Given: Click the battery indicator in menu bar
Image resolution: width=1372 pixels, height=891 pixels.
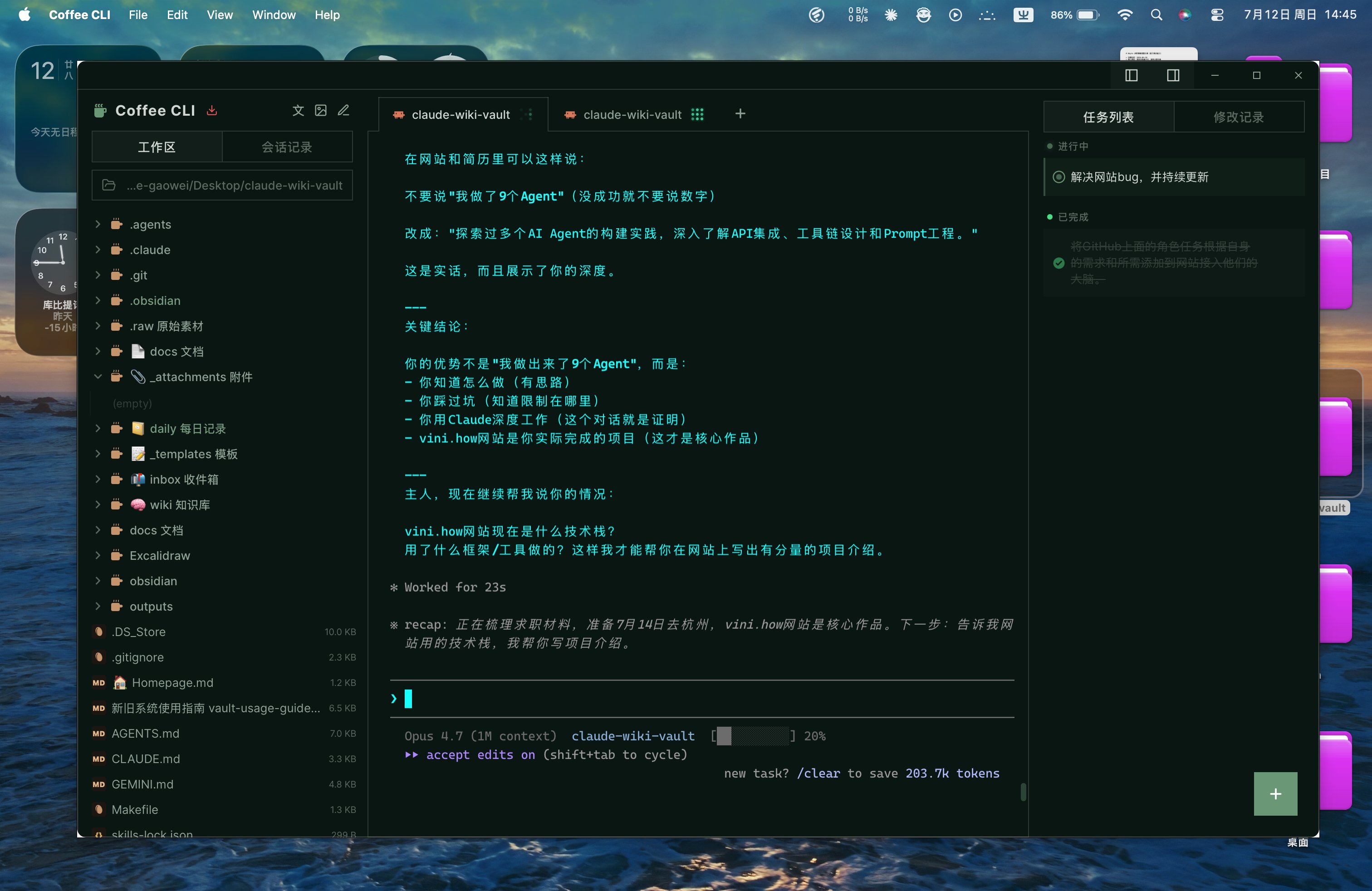Looking at the screenshot, I should [1074, 15].
